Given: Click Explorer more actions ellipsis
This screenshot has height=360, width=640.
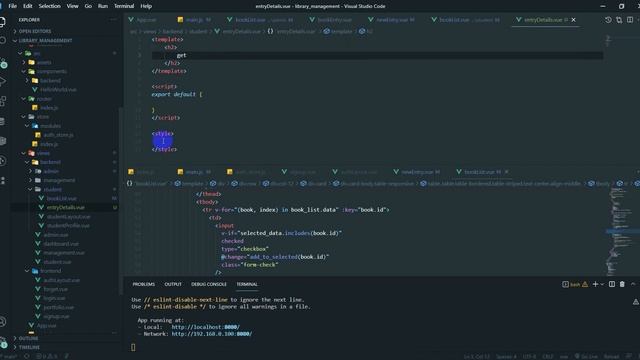Looking at the screenshot, I should [113, 20].
